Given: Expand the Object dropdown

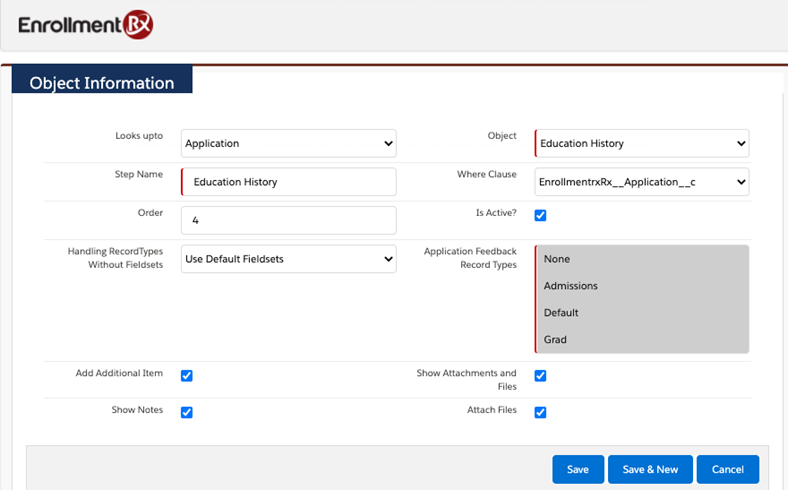Looking at the screenshot, I should (x=642, y=143).
